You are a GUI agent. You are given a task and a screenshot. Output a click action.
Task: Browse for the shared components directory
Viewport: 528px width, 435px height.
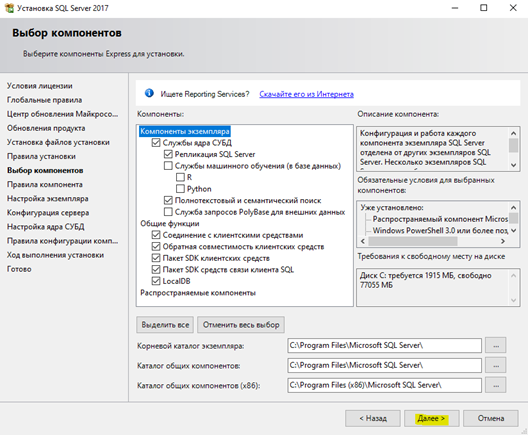coord(496,365)
